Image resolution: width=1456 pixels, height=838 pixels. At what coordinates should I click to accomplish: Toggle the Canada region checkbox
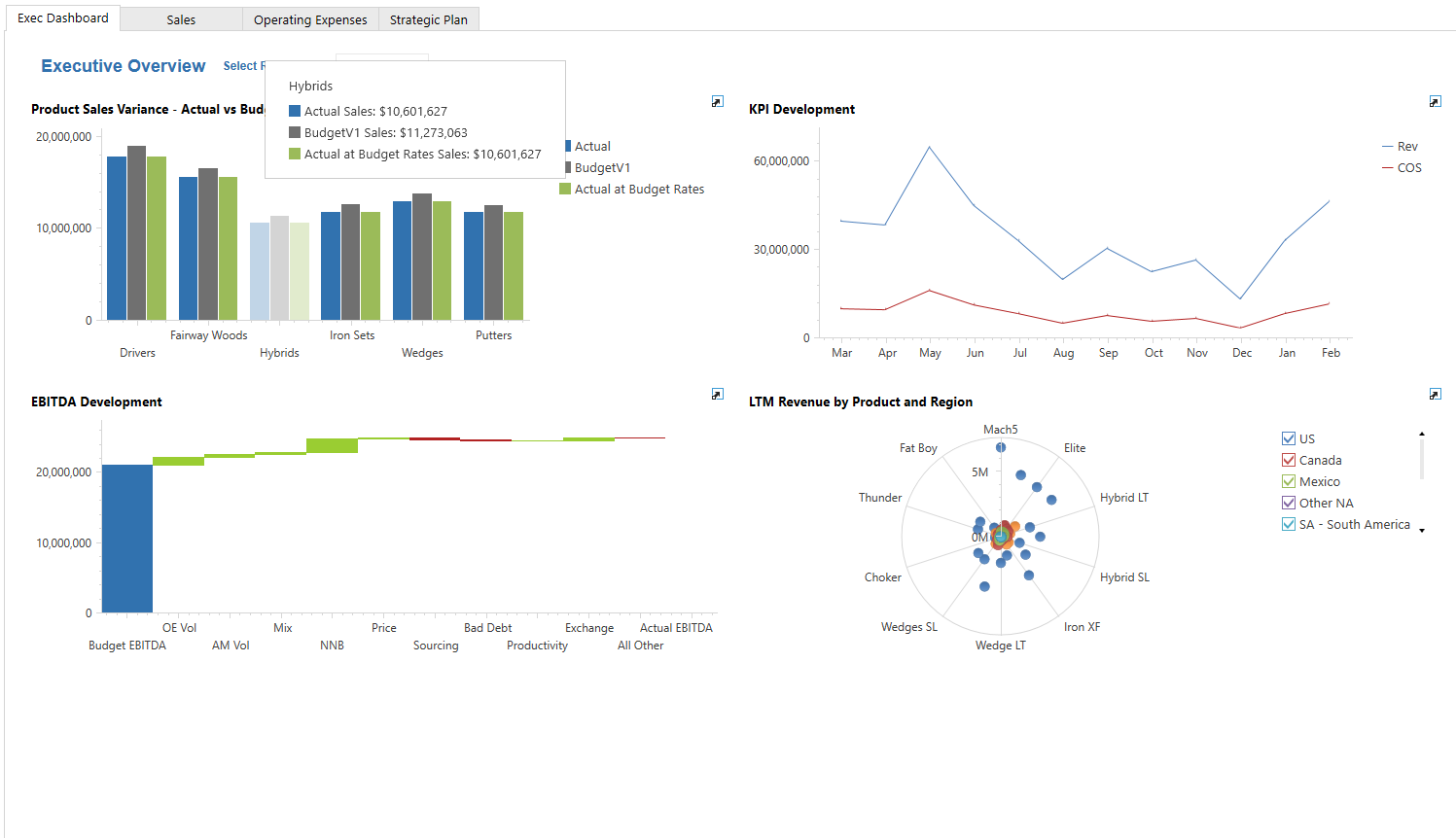click(1289, 460)
